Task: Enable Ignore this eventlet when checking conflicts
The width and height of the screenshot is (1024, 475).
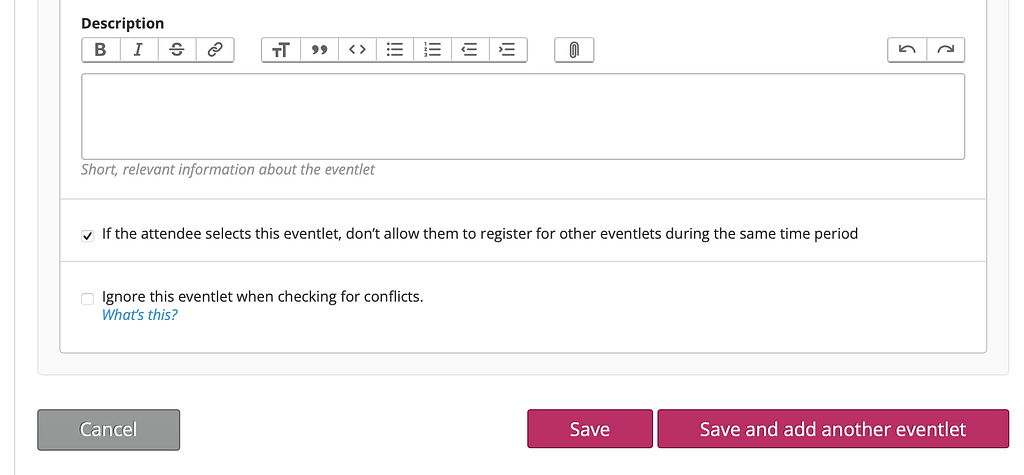Action: click(x=88, y=299)
